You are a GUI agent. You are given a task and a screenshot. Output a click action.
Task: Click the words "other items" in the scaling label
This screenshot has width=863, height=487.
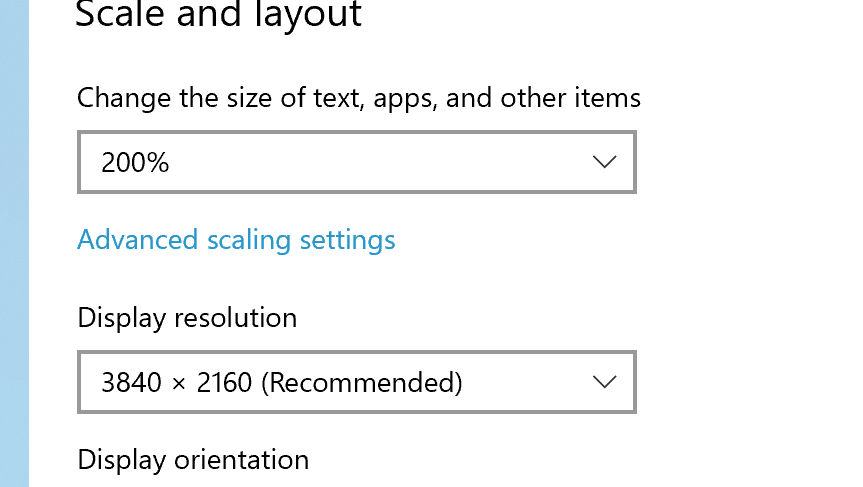[570, 98]
